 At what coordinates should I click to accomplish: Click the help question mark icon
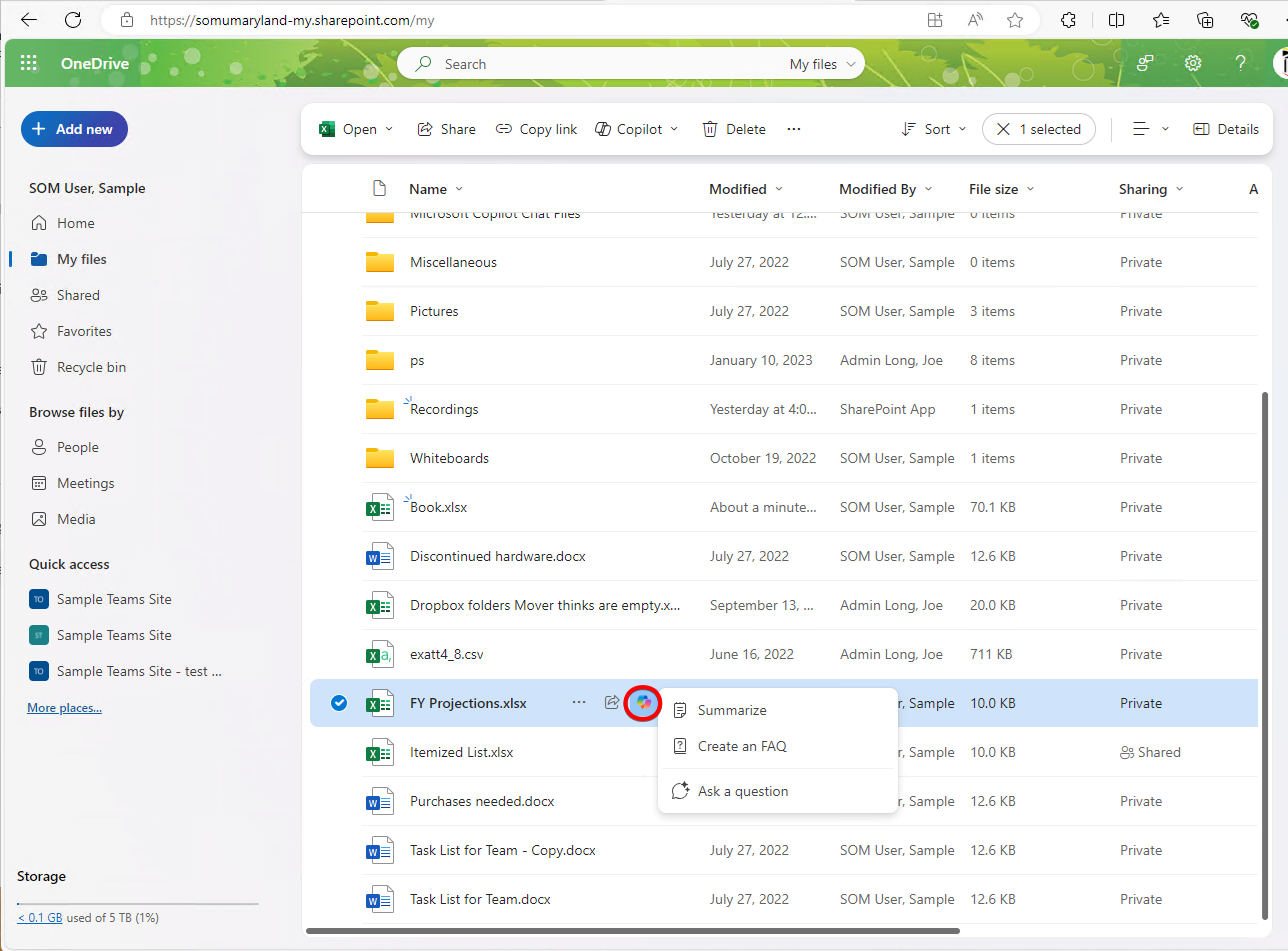point(1240,64)
